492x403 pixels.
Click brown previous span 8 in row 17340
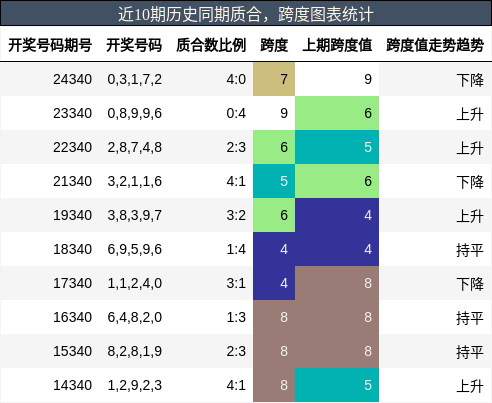(337, 283)
